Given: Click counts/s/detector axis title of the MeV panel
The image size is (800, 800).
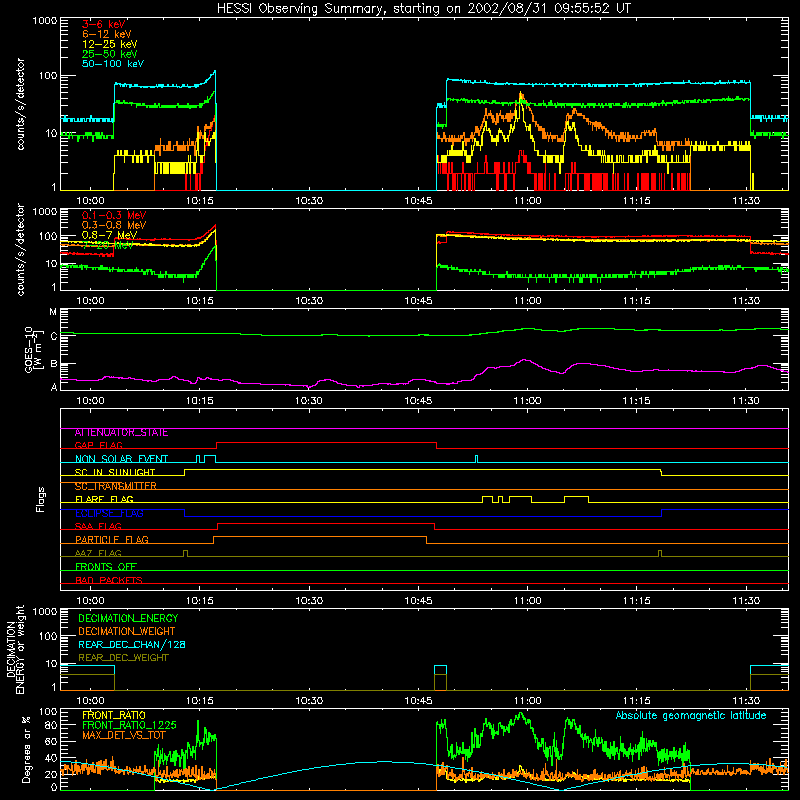Looking at the screenshot, I should 20,249.
